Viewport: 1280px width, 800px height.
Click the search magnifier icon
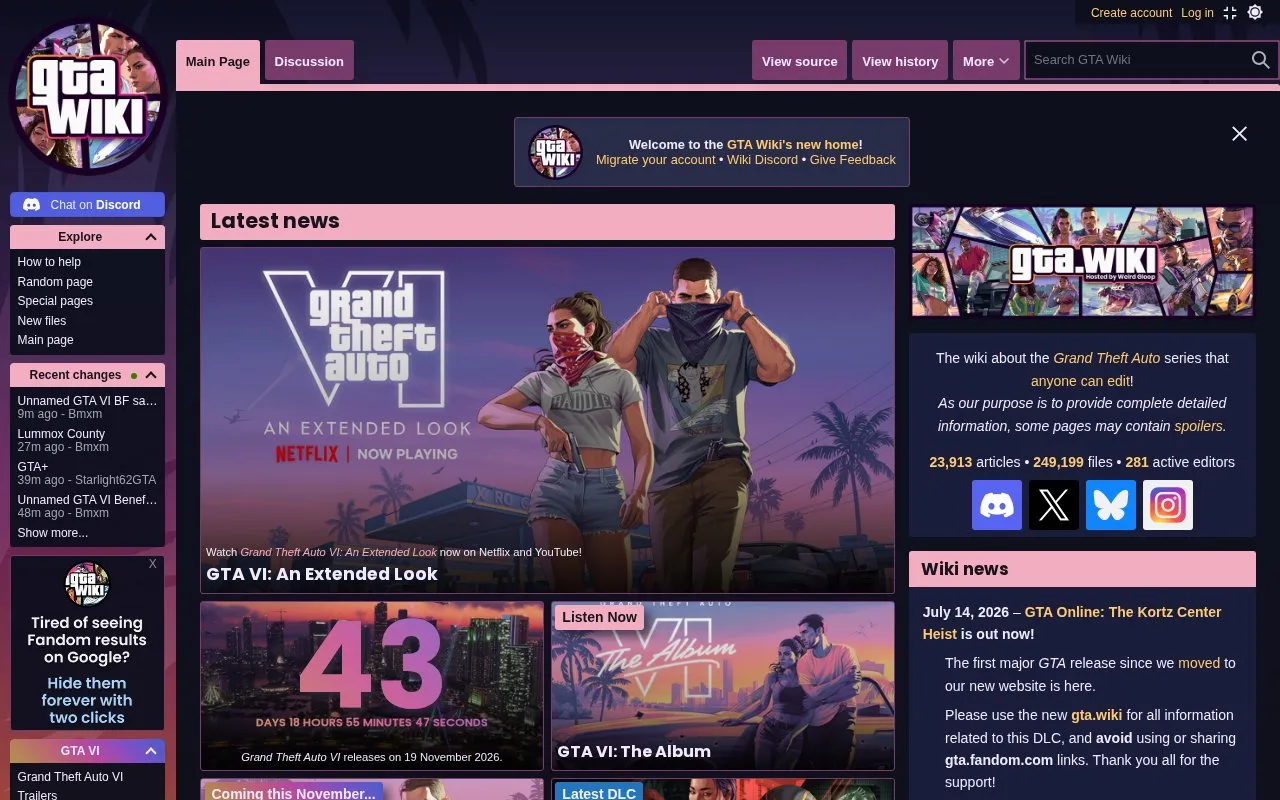(1260, 60)
